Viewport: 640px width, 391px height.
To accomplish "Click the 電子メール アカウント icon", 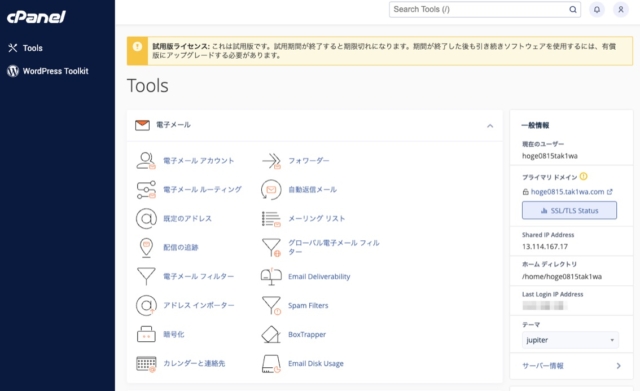I will 146,161.
